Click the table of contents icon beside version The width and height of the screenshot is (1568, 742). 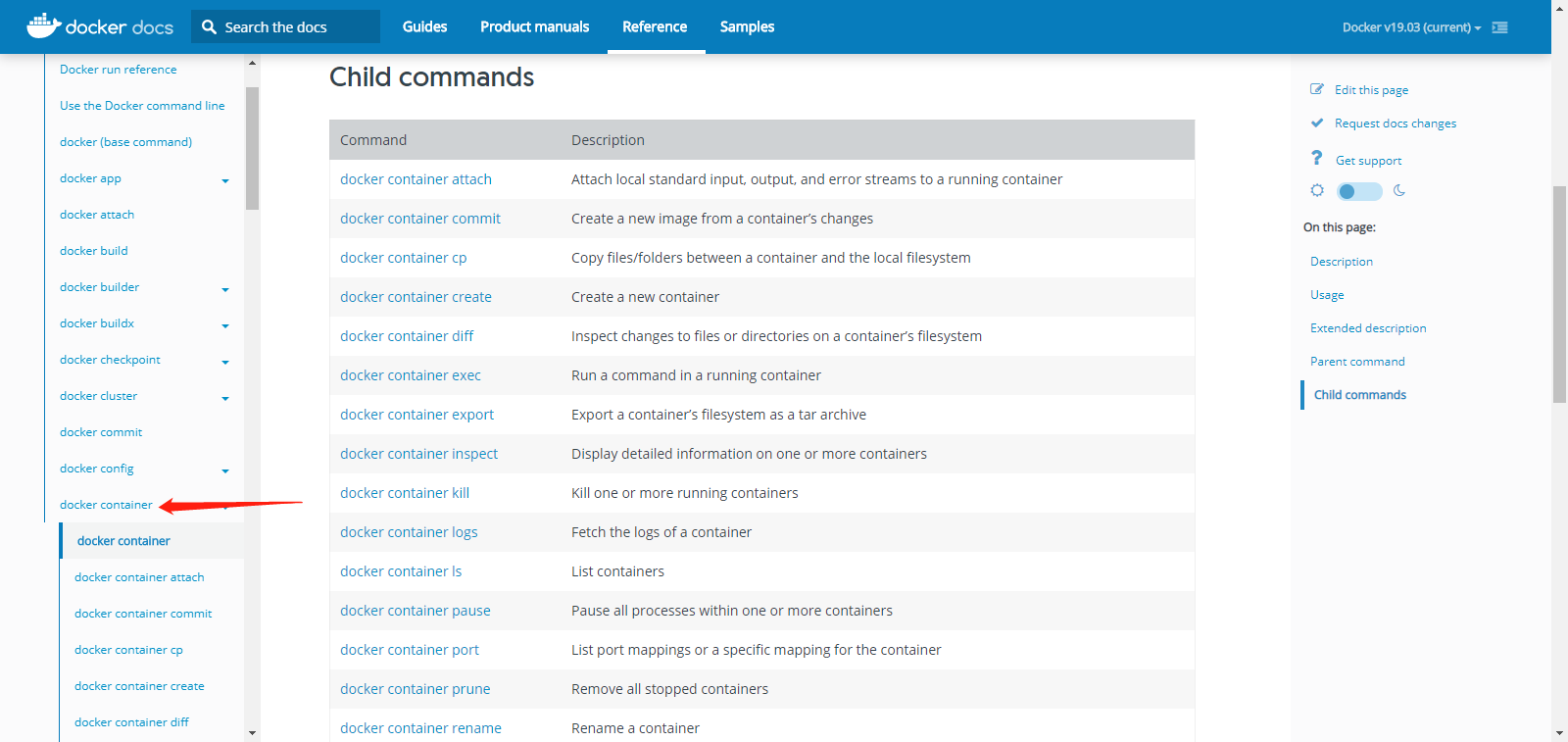[1499, 27]
